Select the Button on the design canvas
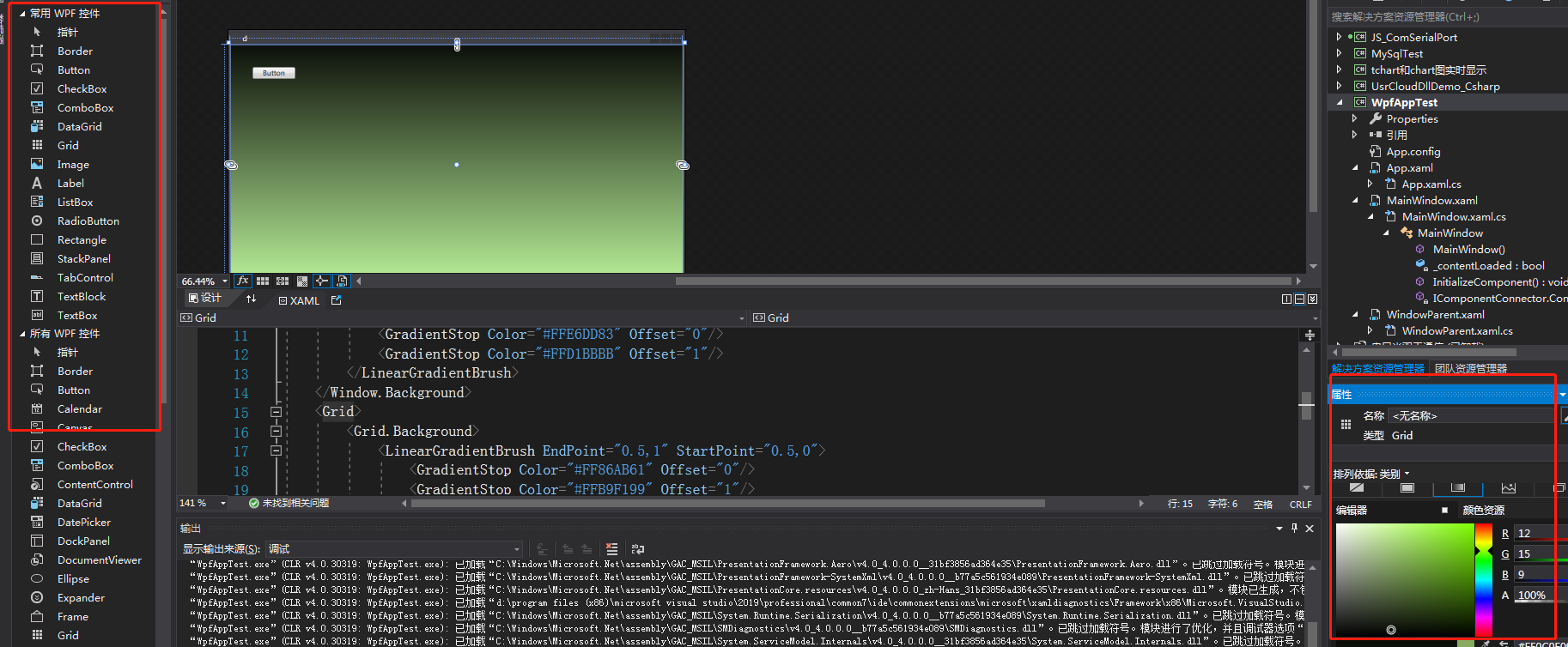This screenshot has height=647, width=1568. 274,73
